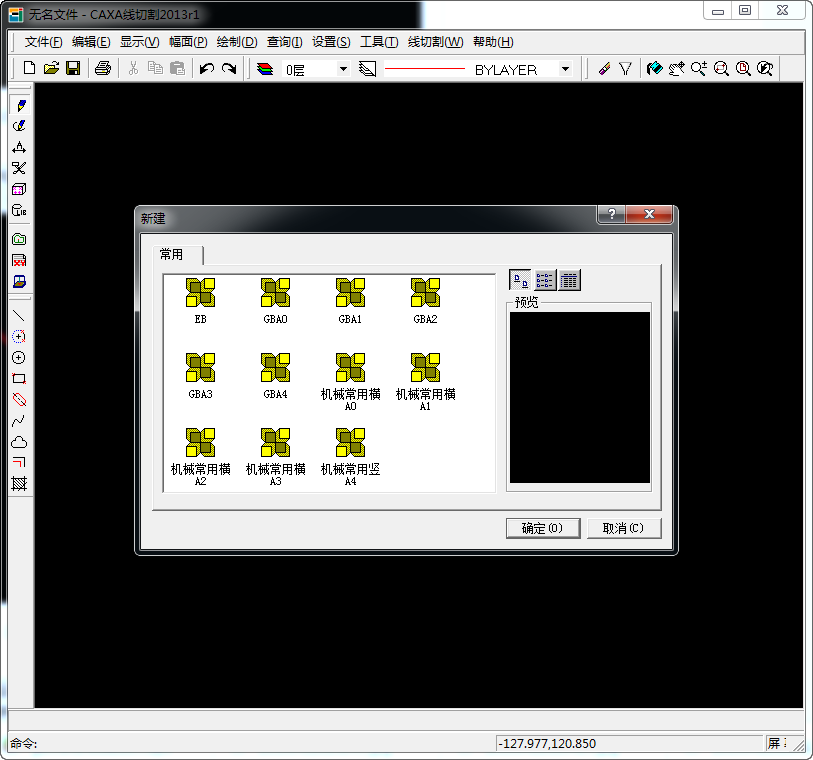The height and width of the screenshot is (760, 813).
Task: Switch to list view in dialog
Action: pyautogui.click(x=544, y=280)
